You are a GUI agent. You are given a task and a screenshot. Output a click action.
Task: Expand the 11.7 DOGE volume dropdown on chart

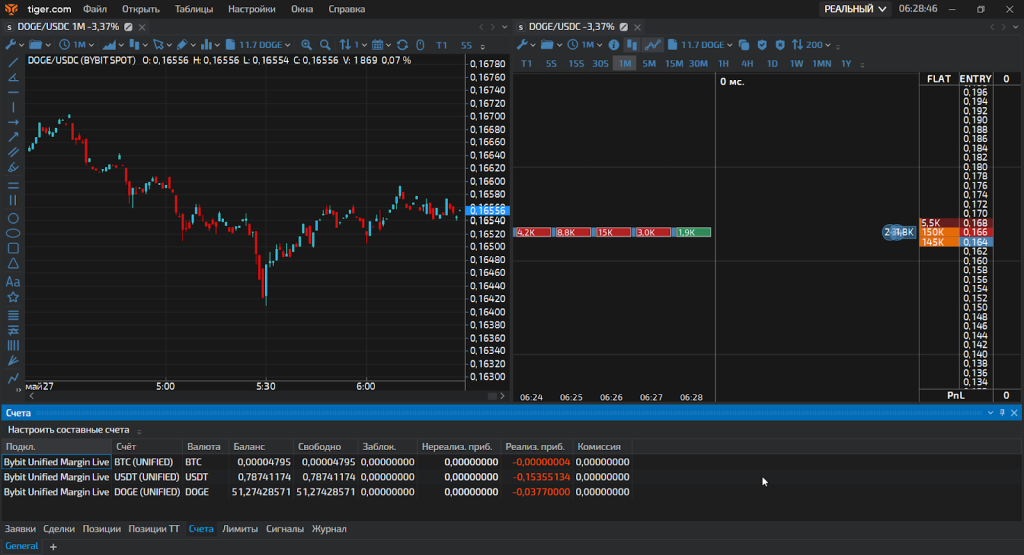(x=260, y=45)
